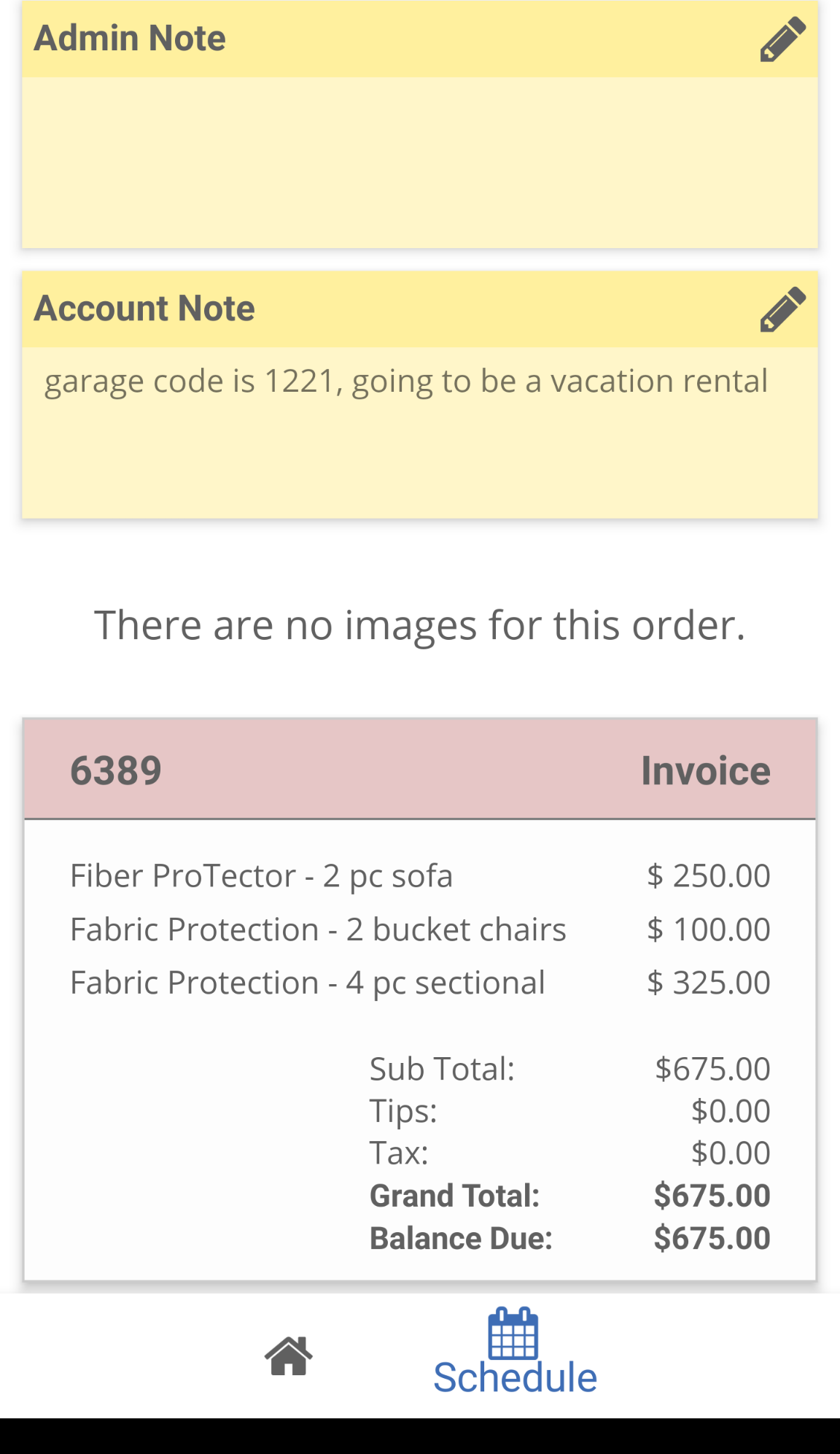Open invoice number 6389
Viewport: 840px width, 1454px height.
(x=116, y=771)
